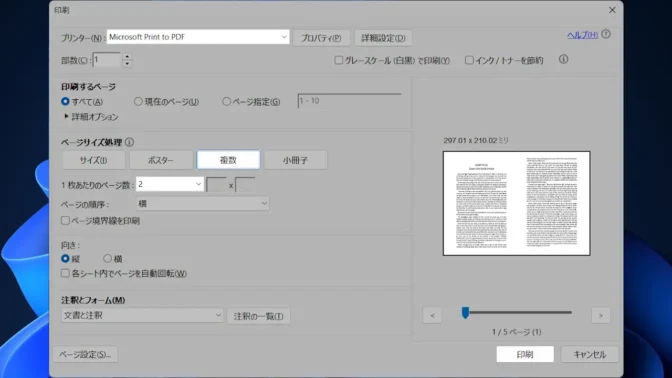Select 縦 orientation radio button
The height and width of the screenshot is (378, 672).
[65, 258]
